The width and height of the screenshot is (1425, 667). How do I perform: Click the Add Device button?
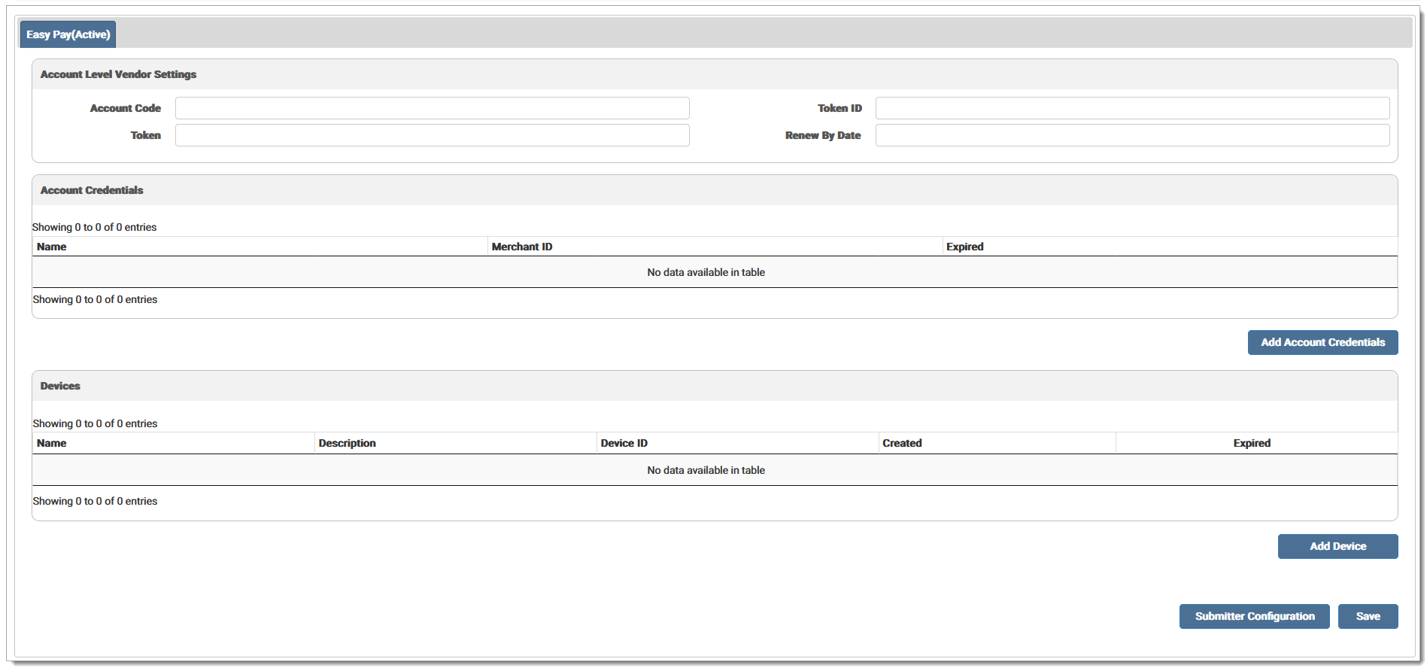pos(1337,546)
